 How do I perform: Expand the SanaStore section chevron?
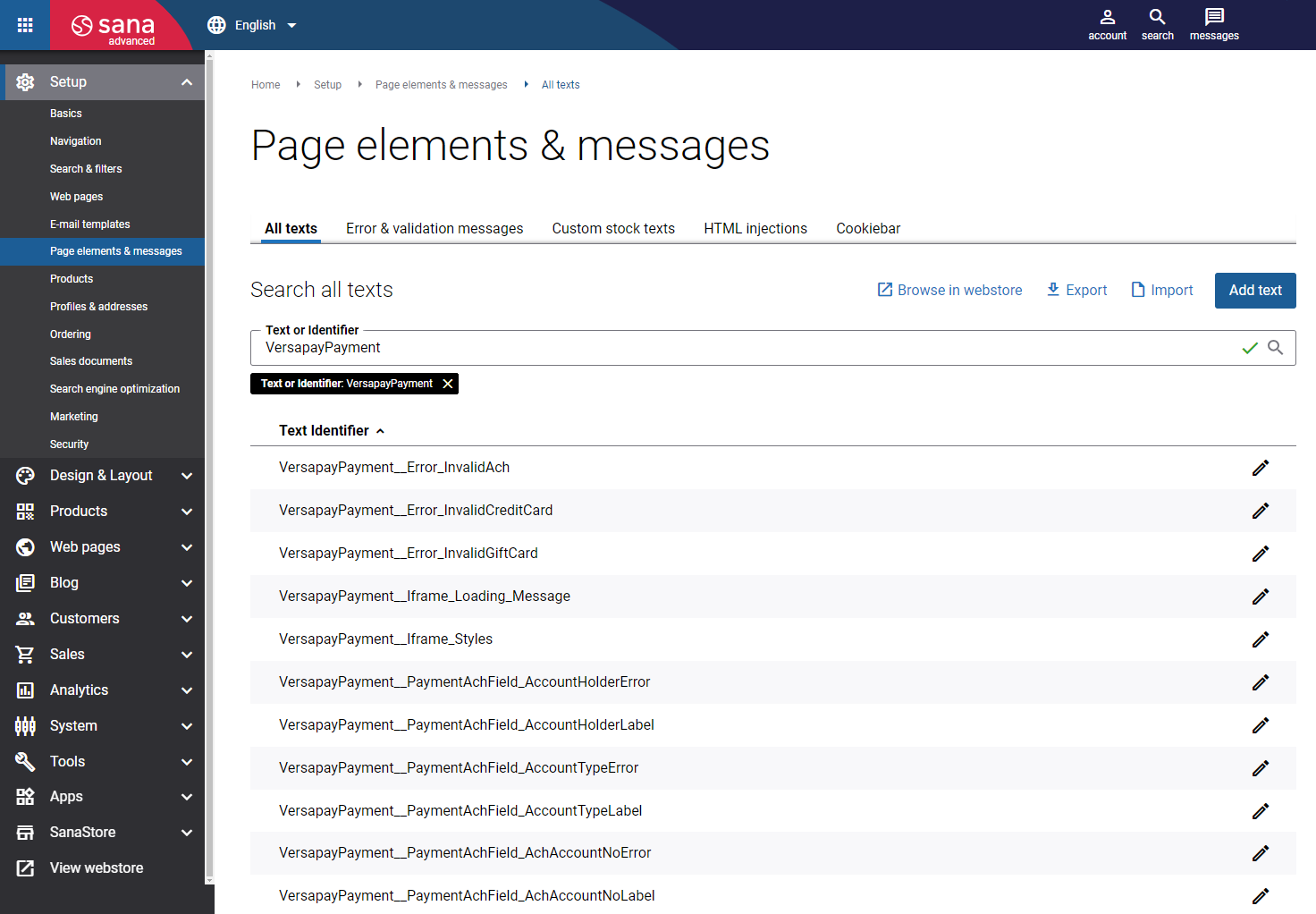click(187, 833)
